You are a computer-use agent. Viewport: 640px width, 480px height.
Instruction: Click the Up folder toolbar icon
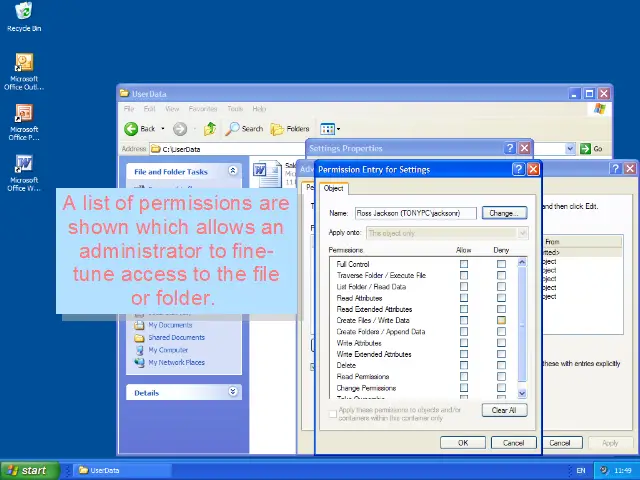210,129
